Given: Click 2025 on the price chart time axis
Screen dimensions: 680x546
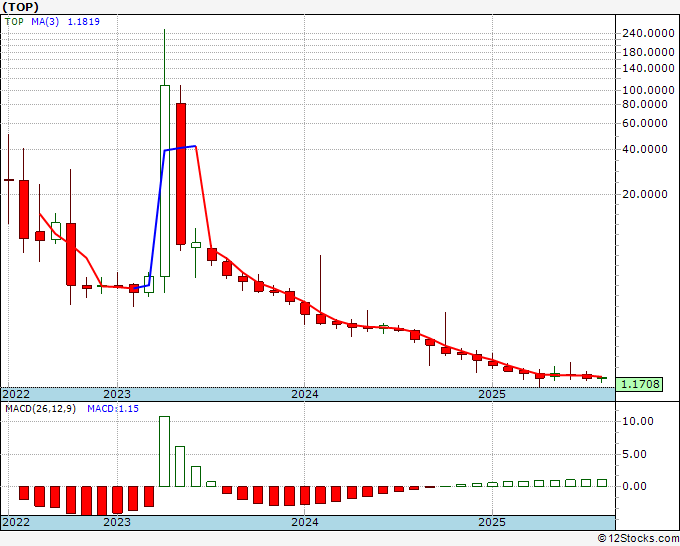Looking at the screenshot, I should coord(492,394).
